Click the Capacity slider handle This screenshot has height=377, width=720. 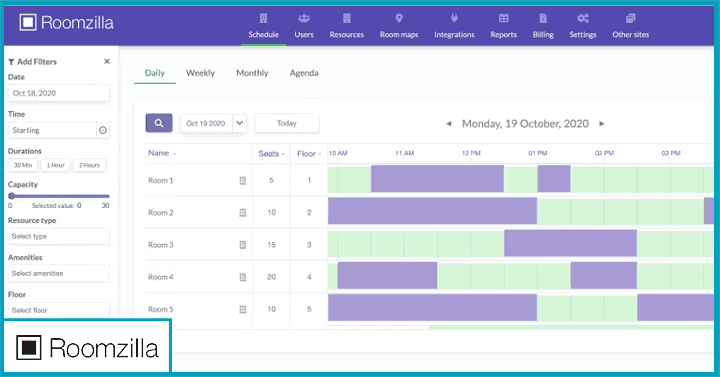pos(11,196)
